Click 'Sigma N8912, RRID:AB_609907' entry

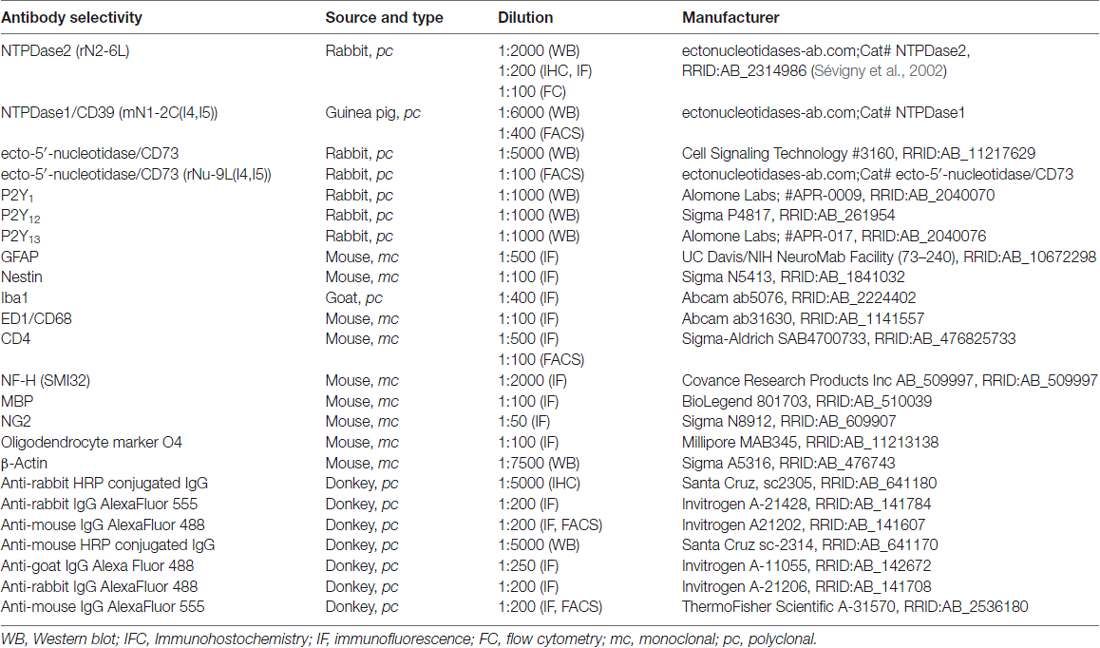coord(789,421)
